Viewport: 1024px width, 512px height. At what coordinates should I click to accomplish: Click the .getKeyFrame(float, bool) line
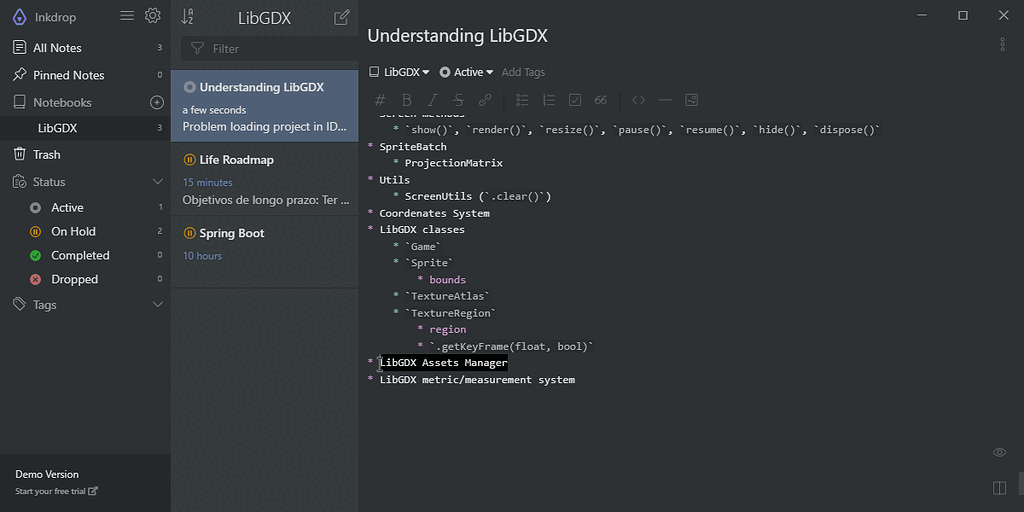pyautogui.click(x=511, y=347)
